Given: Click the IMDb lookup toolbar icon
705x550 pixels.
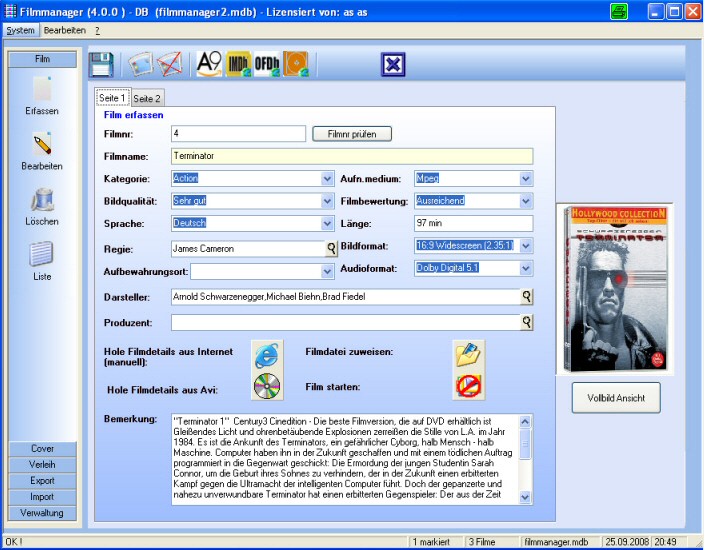Looking at the screenshot, I should (x=238, y=66).
